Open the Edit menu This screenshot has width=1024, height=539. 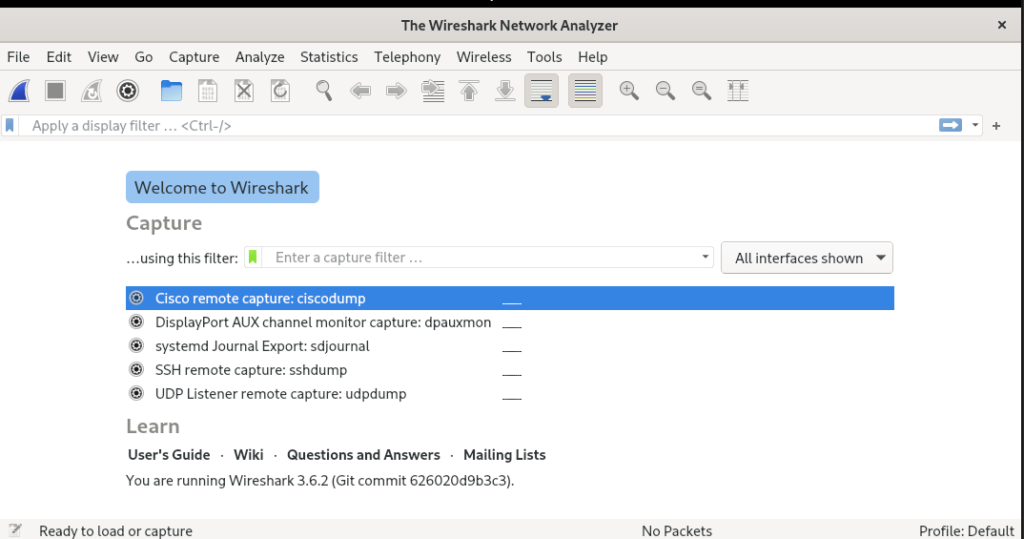pyautogui.click(x=59, y=57)
